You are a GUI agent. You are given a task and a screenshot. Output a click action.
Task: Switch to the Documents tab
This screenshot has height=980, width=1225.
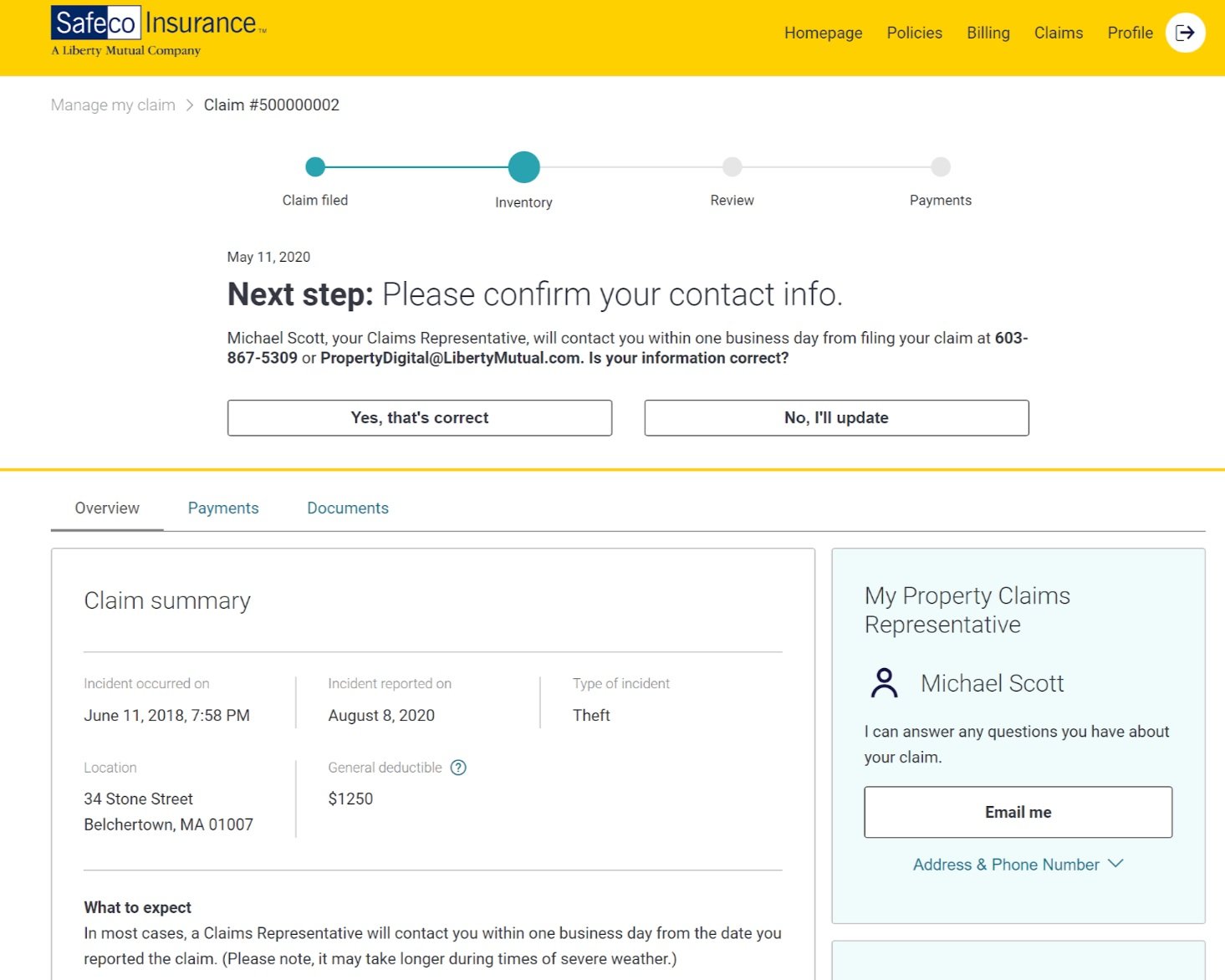click(348, 508)
